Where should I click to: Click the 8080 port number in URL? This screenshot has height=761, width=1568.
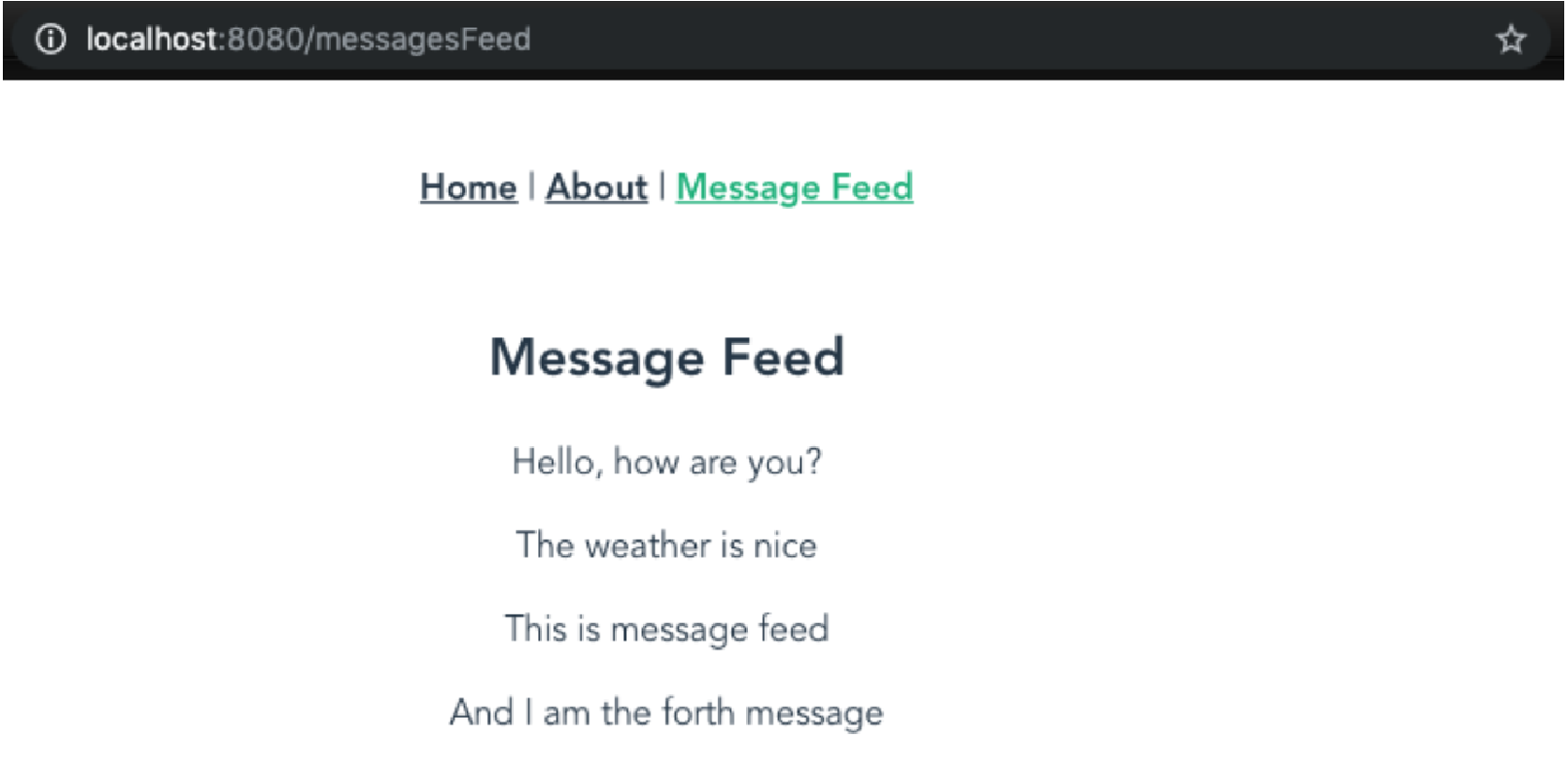[x=265, y=38]
